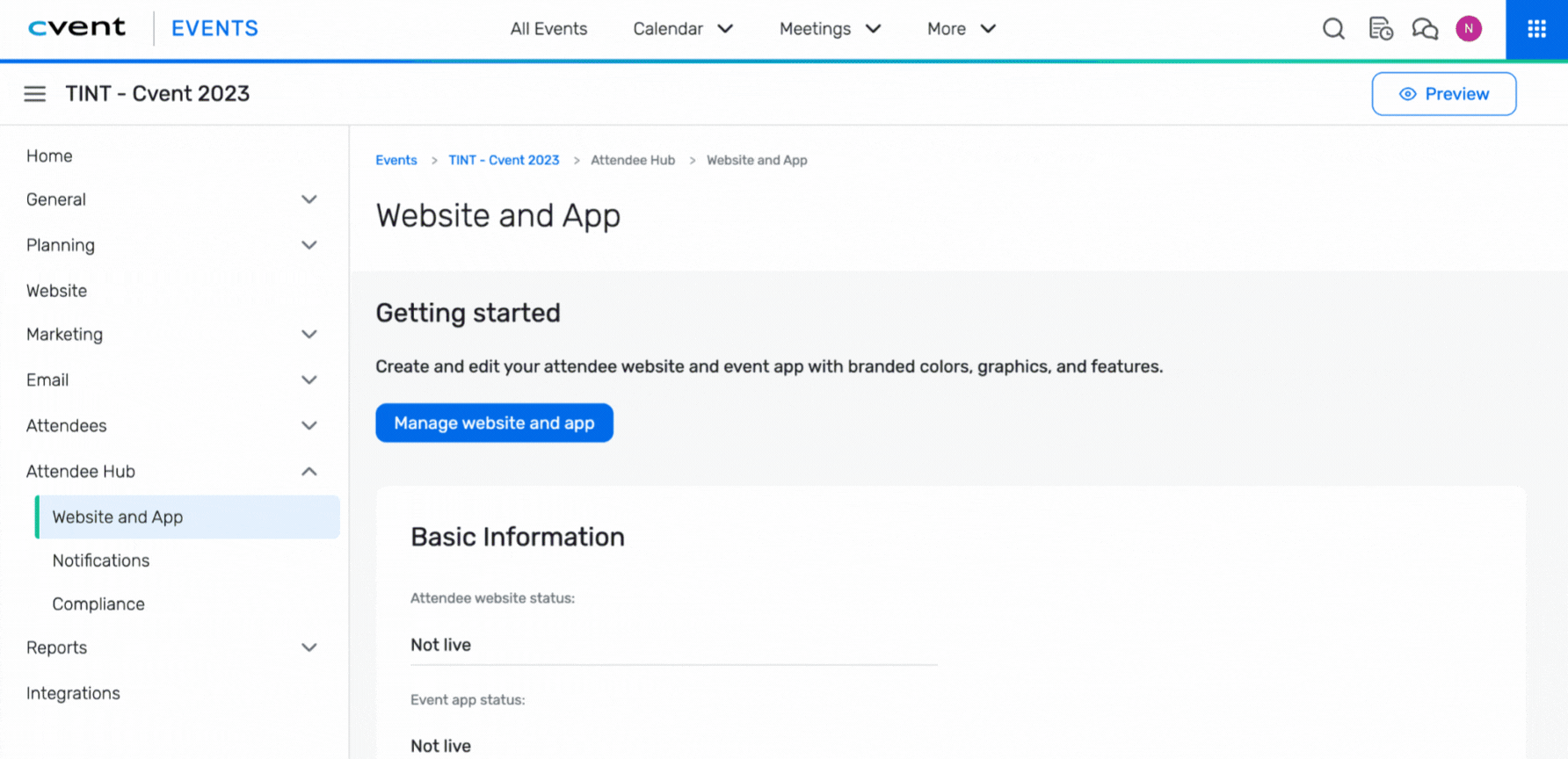The height and width of the screenshot is (759, 1568).
Task: Click Manage website and app button
Action: coord(494,423)
